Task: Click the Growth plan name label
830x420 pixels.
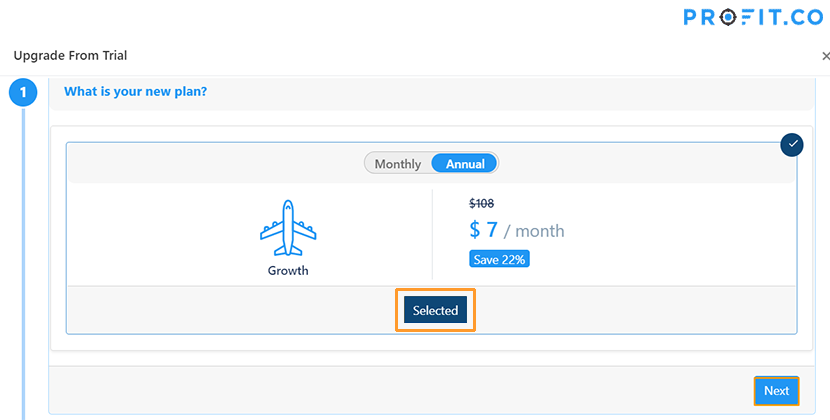Action: point(288,271)
